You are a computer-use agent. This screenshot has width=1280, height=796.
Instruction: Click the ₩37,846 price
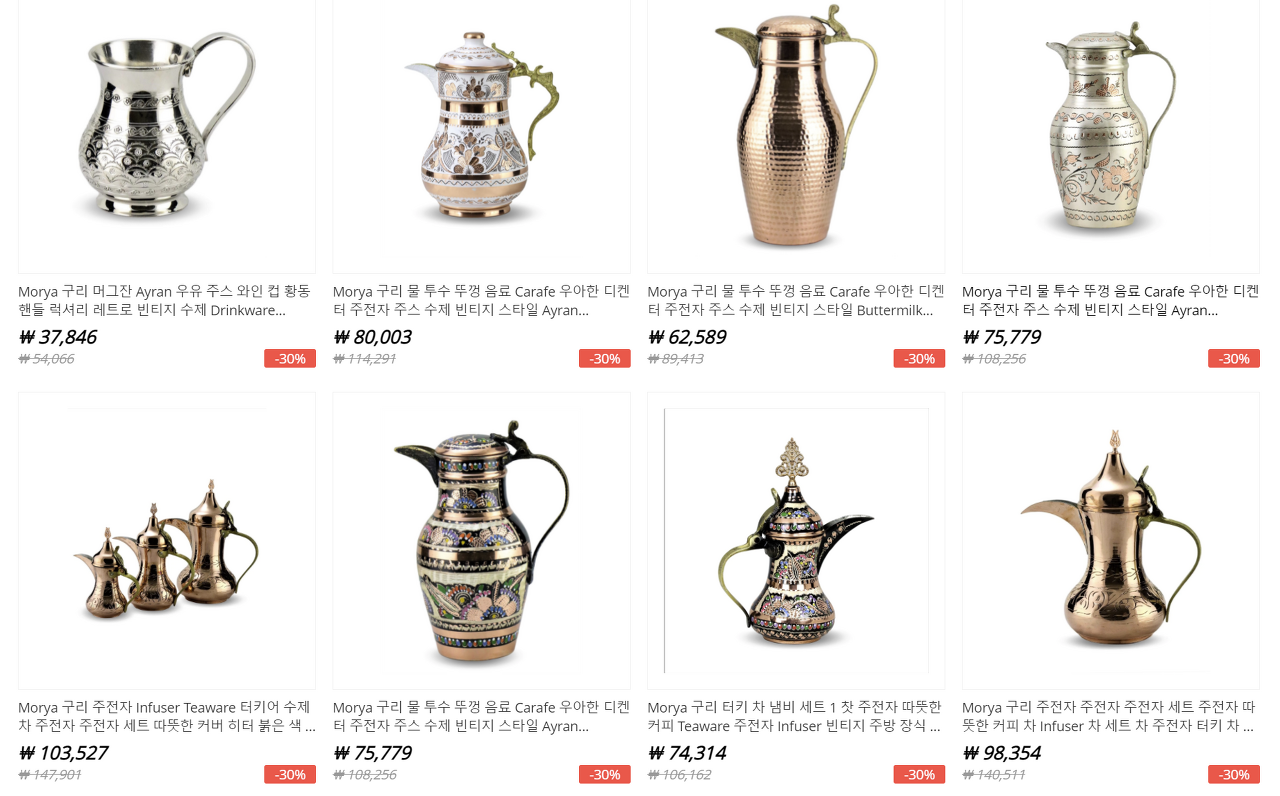[58, 337]
